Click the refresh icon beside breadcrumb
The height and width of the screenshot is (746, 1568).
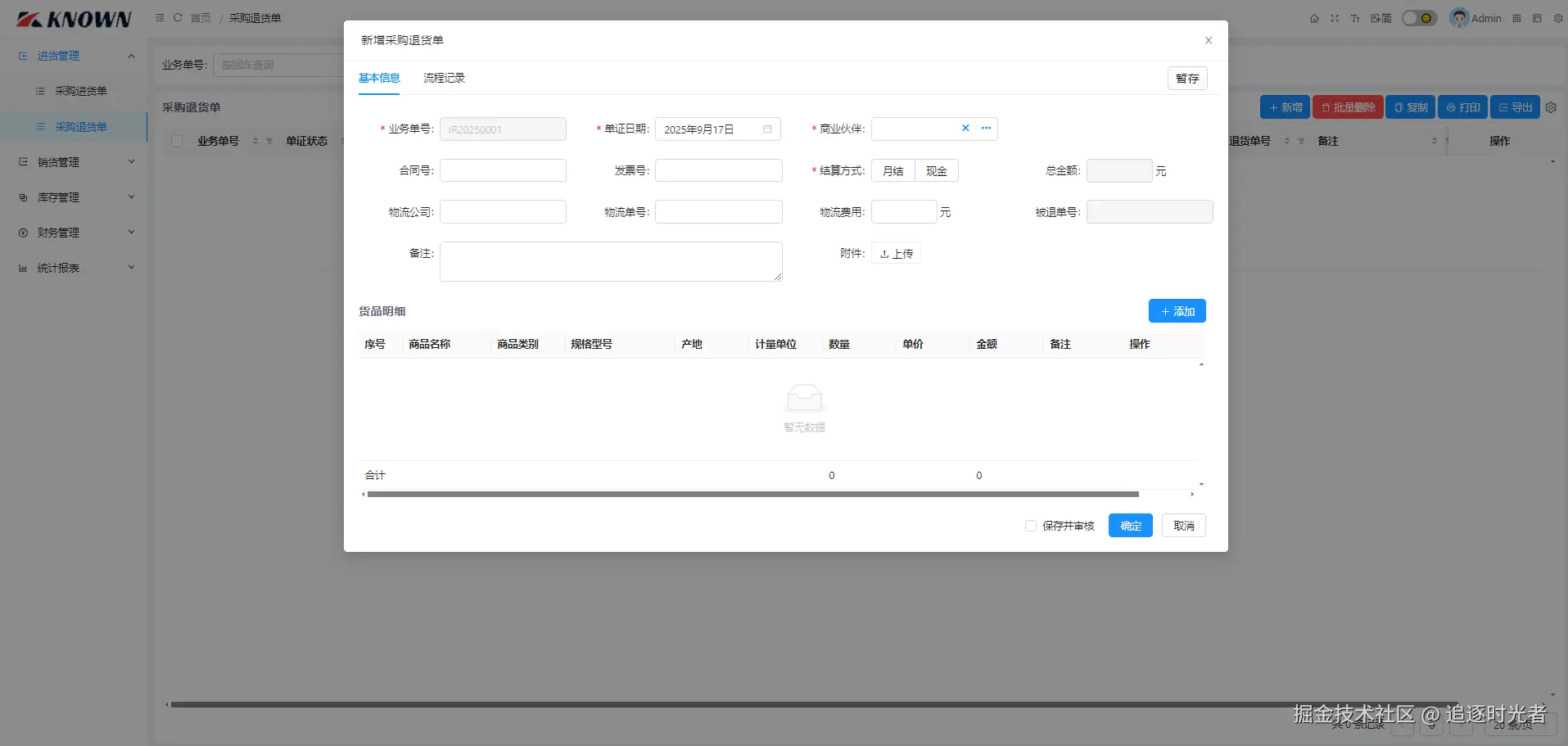[x=178, y=17]
